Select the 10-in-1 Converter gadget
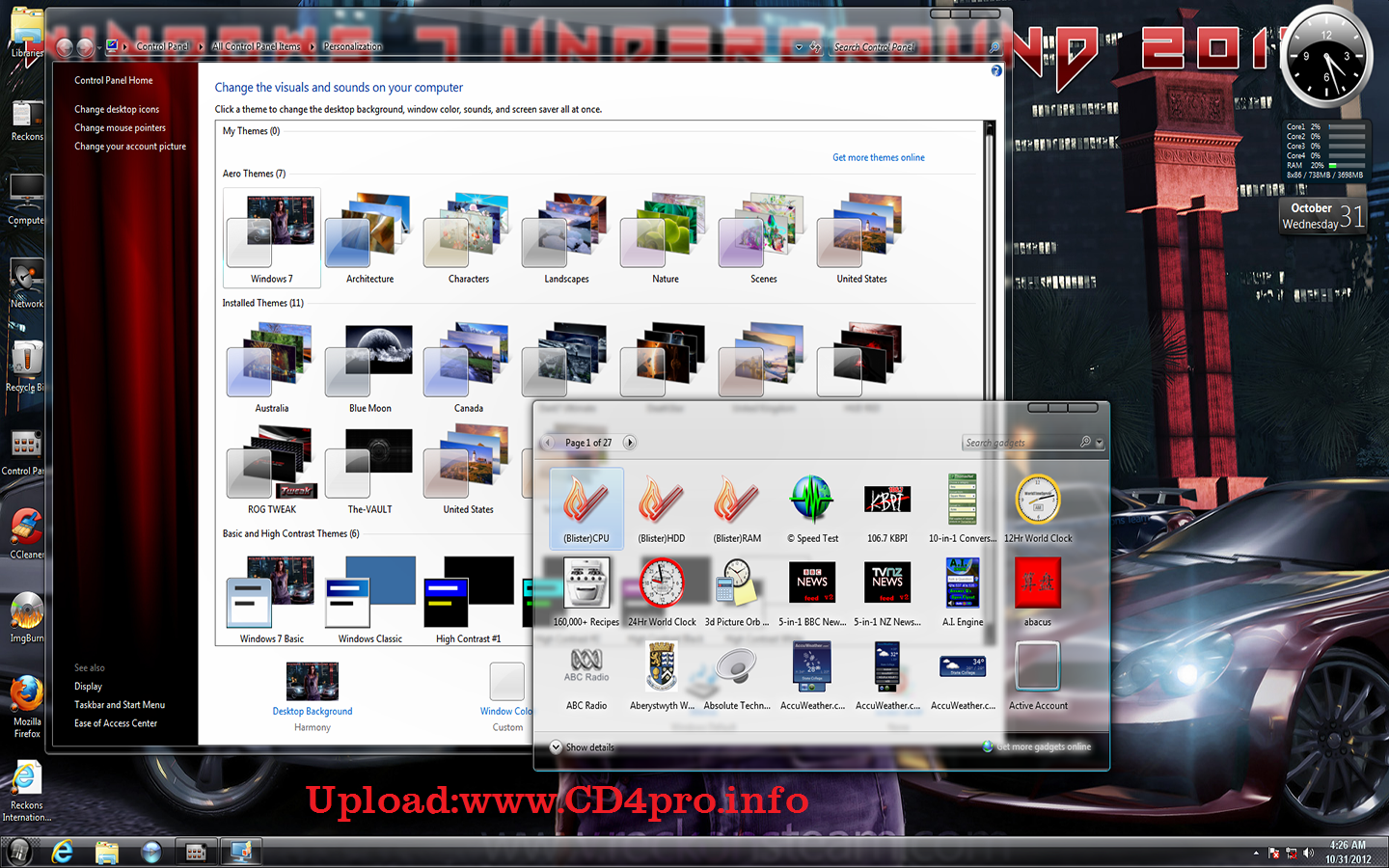 pos(963,508)
